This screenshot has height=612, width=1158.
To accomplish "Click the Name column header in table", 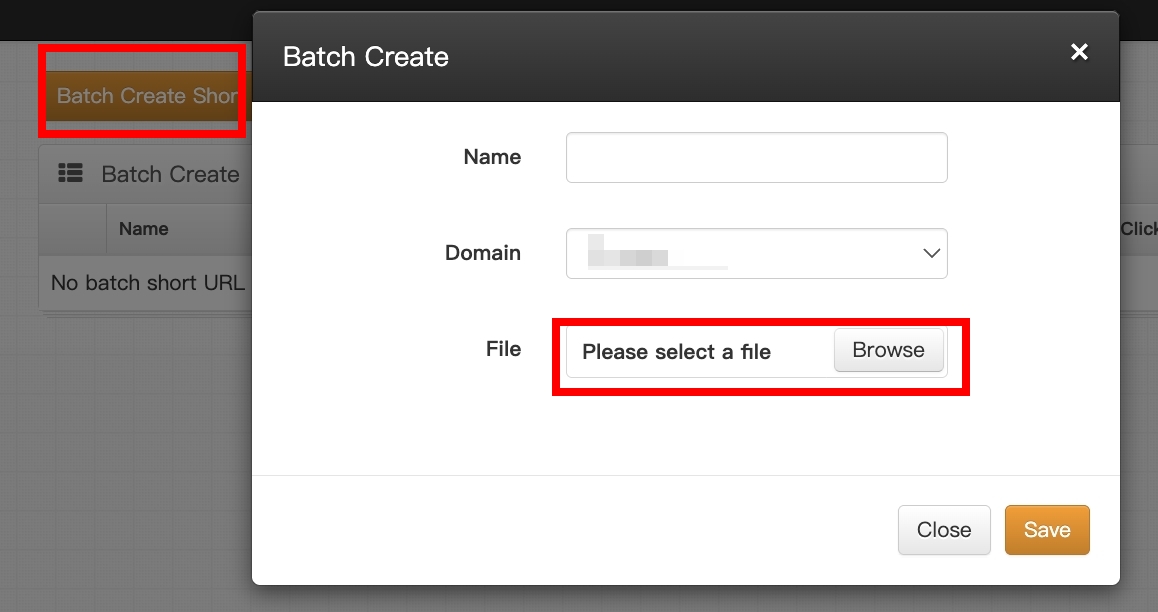I will tap(143, 229).
